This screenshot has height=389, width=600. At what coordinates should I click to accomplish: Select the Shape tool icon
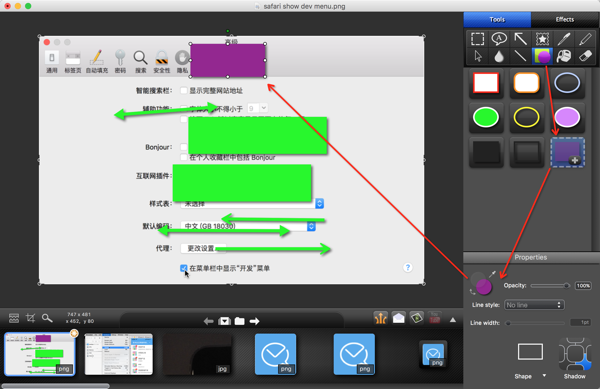pyautogui.click(x=542, y=56)
